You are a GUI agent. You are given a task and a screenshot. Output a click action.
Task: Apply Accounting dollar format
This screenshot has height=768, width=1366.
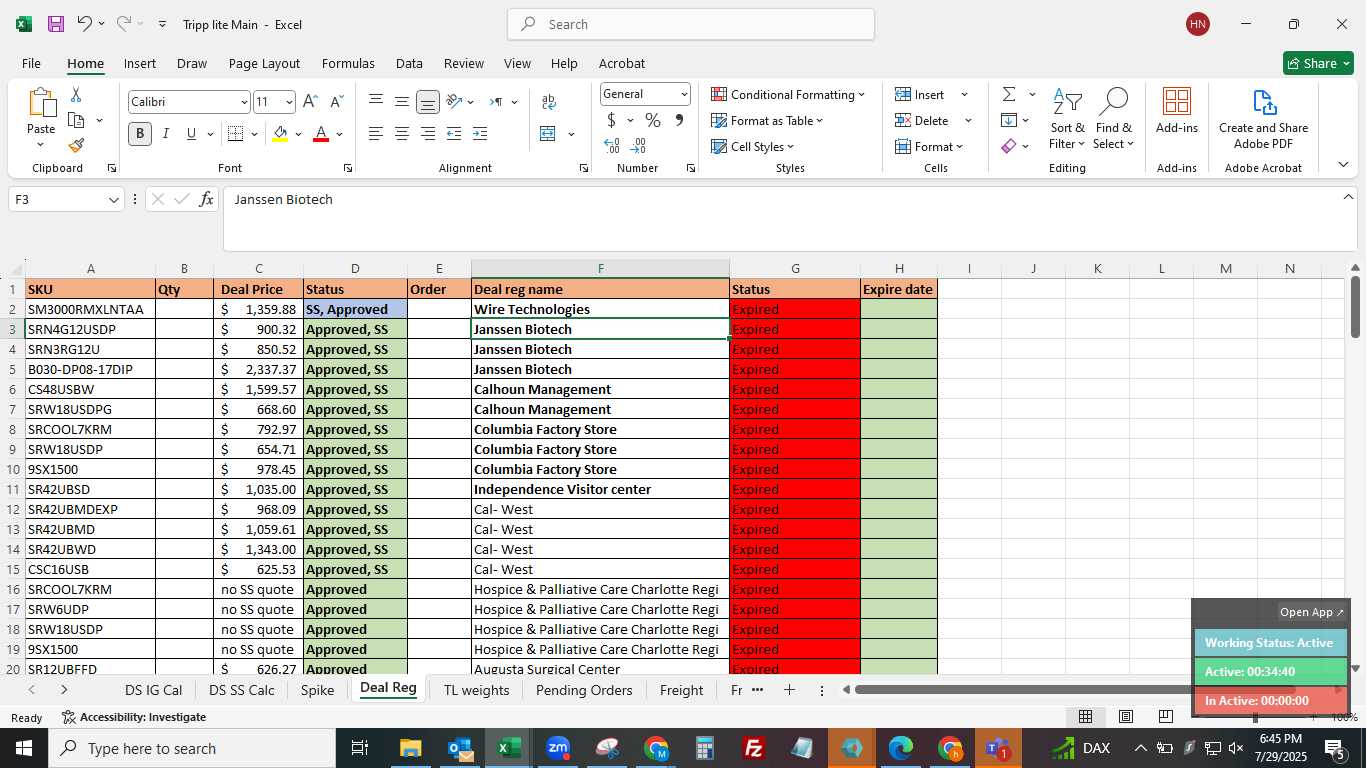coord(611,120)
